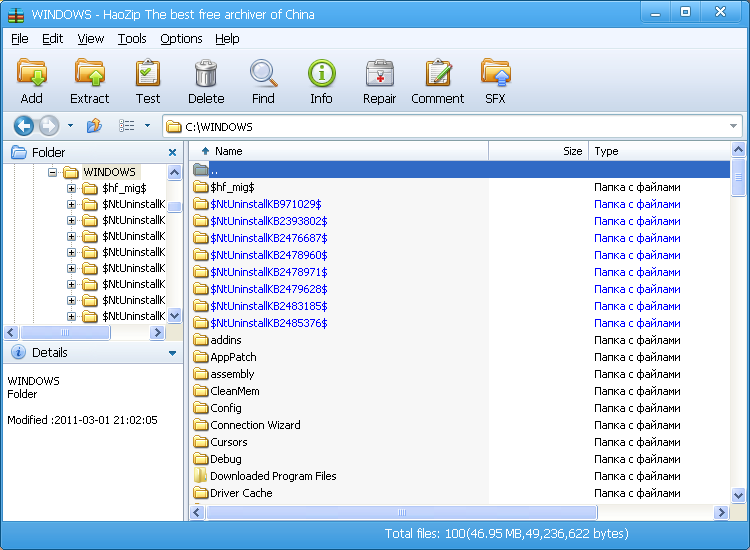
Task: Click folder tree horizontal scroll left arrow
Action: (11, 332)
